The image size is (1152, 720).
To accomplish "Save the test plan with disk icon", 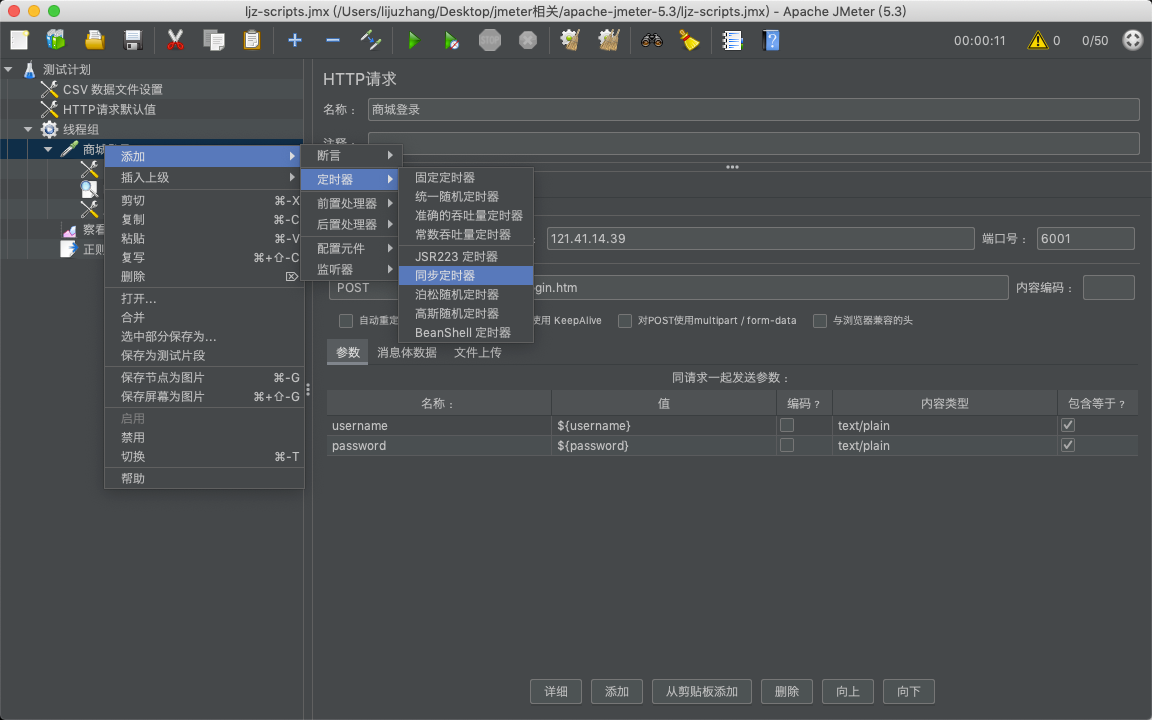I will (x=133, y=40).
